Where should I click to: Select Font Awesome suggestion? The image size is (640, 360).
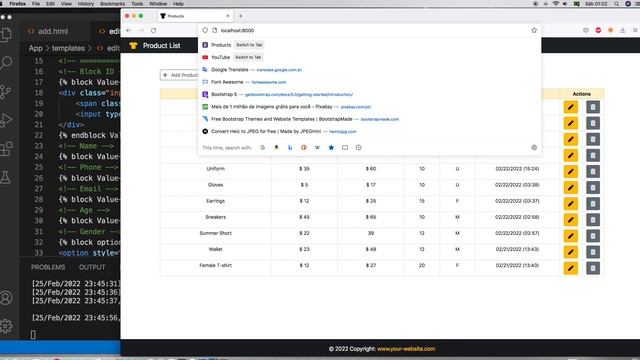(370, 82)
